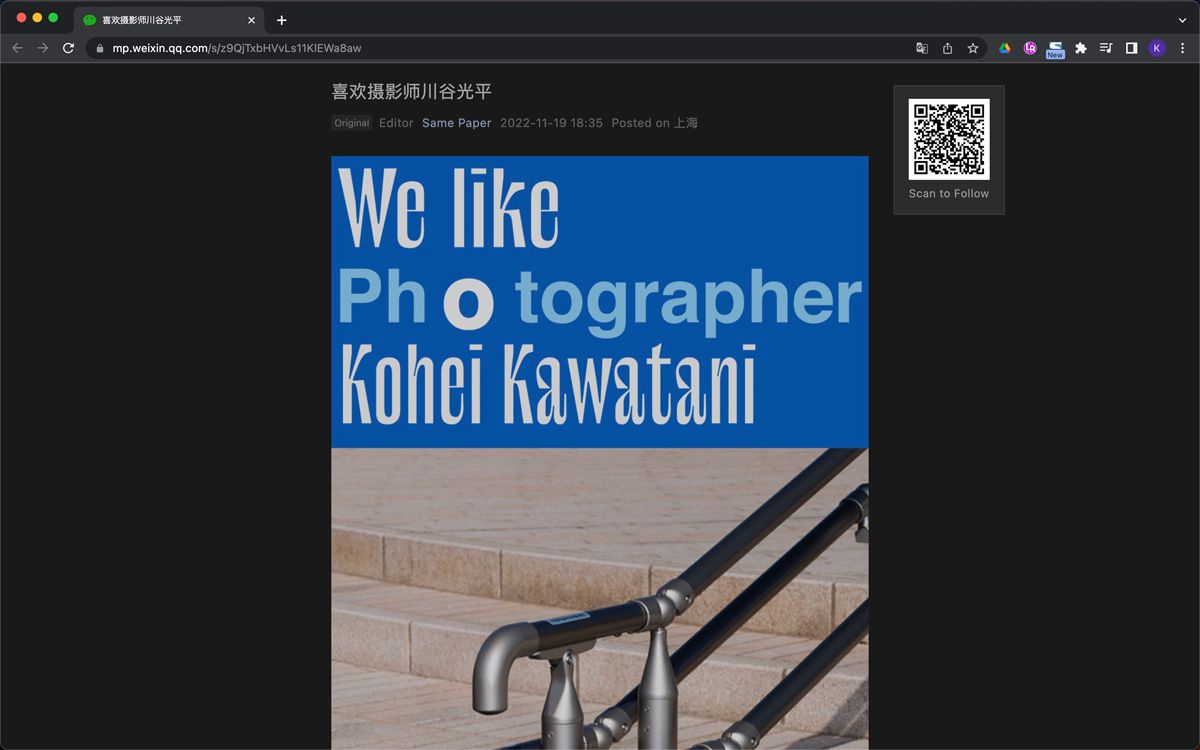Toggle the browser side panel
Image resolution: width=1200 pixels, height=750 pixels.
coord(1131,48)
